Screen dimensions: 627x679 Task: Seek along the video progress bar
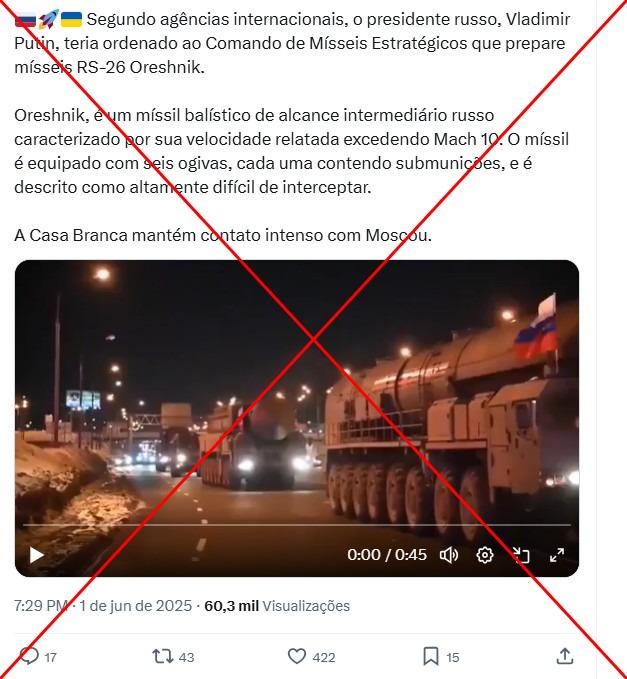coord(297,525)
